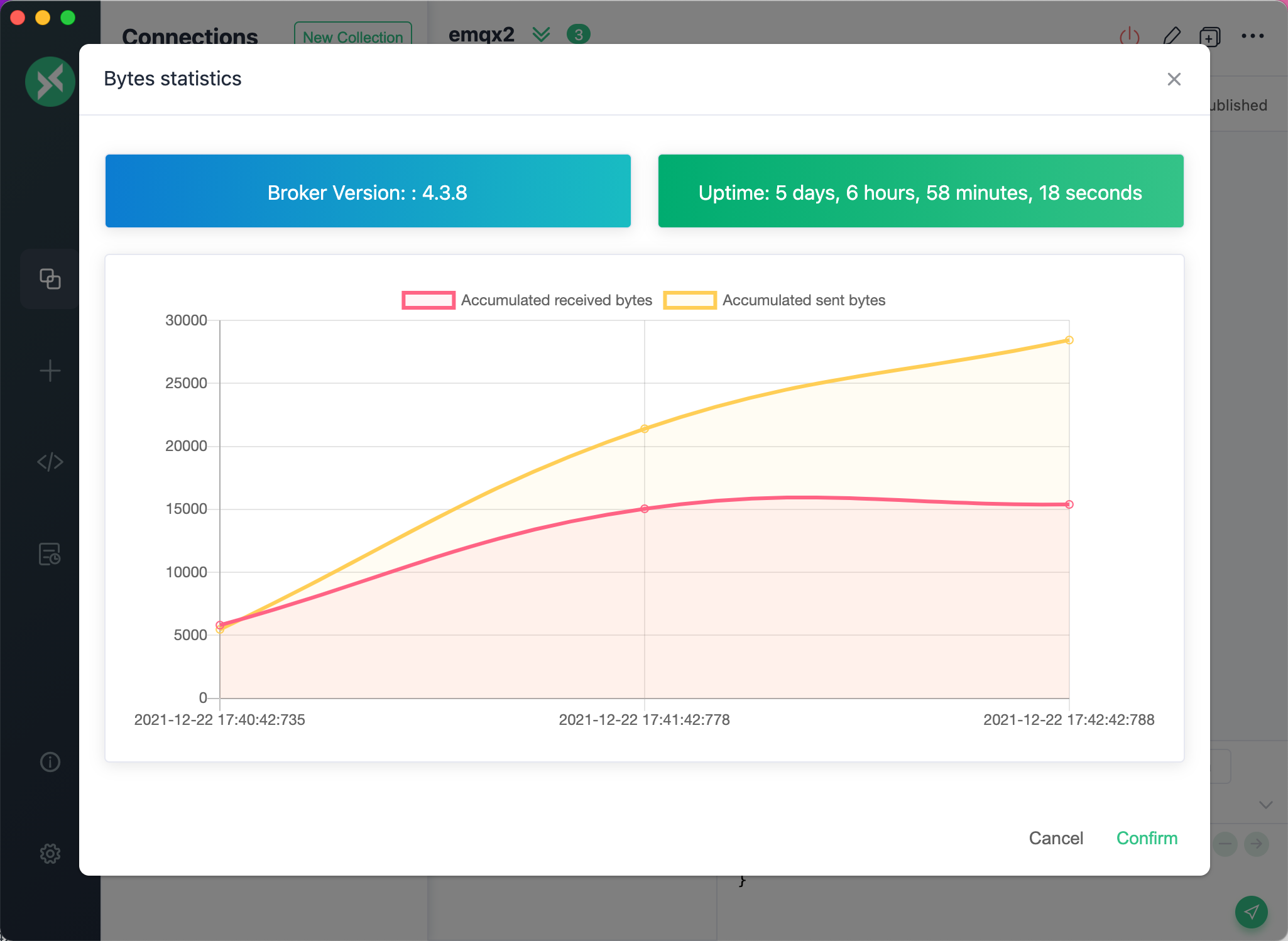Open the Script code icon in sidebar
Screen dimensions: 1288x941
(x=50, y=462)
